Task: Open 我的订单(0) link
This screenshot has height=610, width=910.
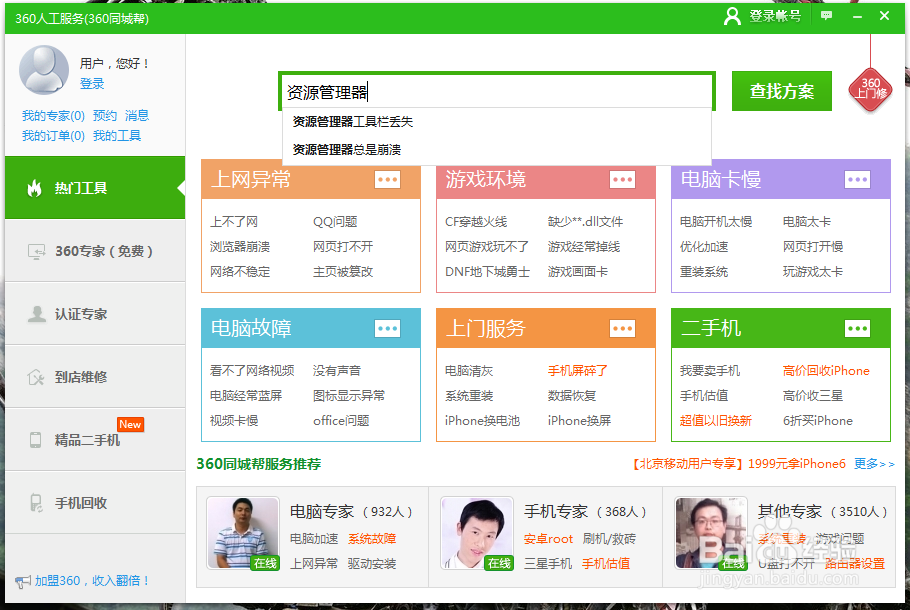Action: pyautogui.click(x=53, y=136)
